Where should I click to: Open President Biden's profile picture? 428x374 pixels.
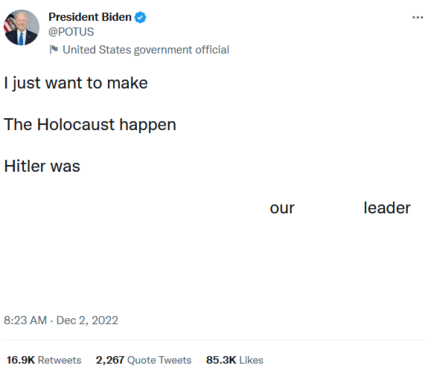pyautogui.click(x=21, y=27)
